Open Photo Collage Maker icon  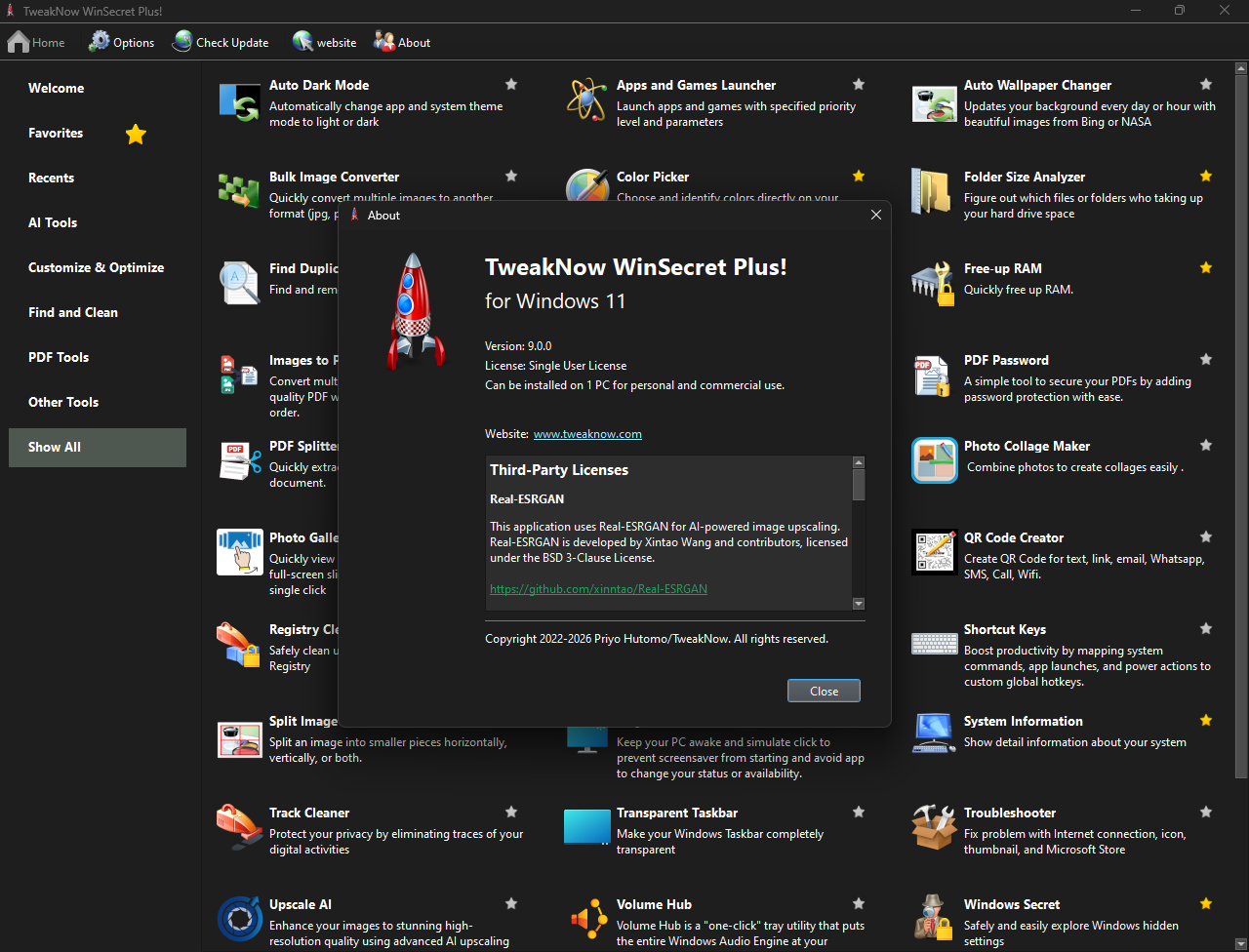tap(935, 460)
